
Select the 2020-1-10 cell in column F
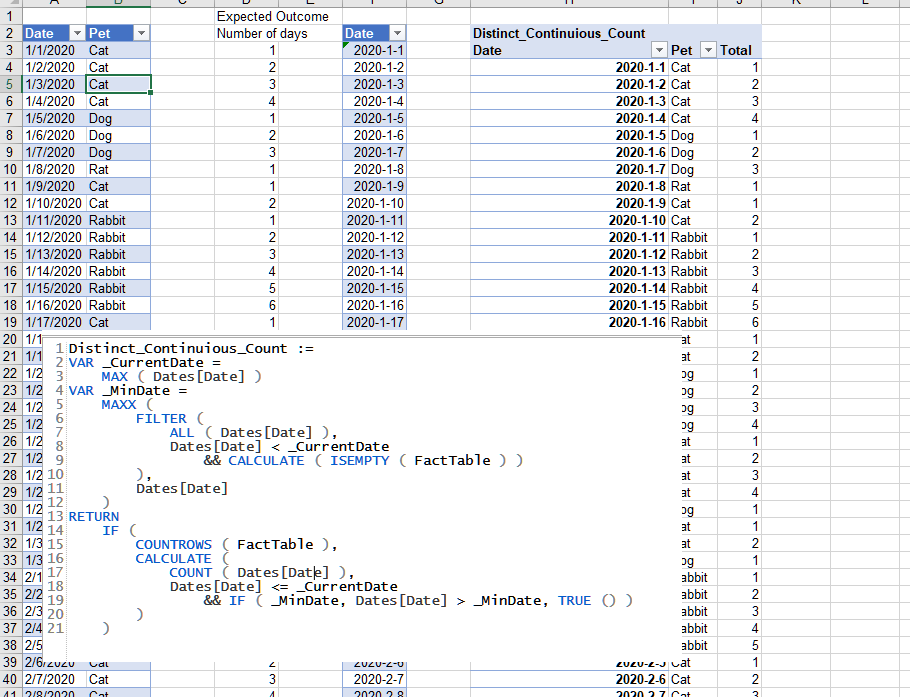[x=374, y=203]
